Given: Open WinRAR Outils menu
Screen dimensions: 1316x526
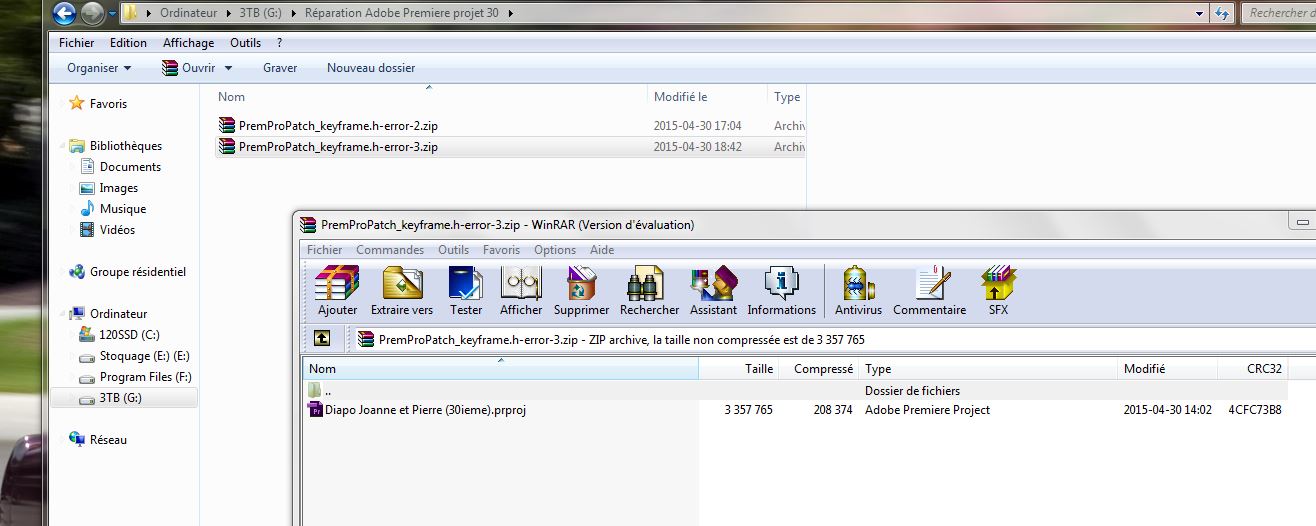Looking at the screenshot, I should tap(453, 250).
